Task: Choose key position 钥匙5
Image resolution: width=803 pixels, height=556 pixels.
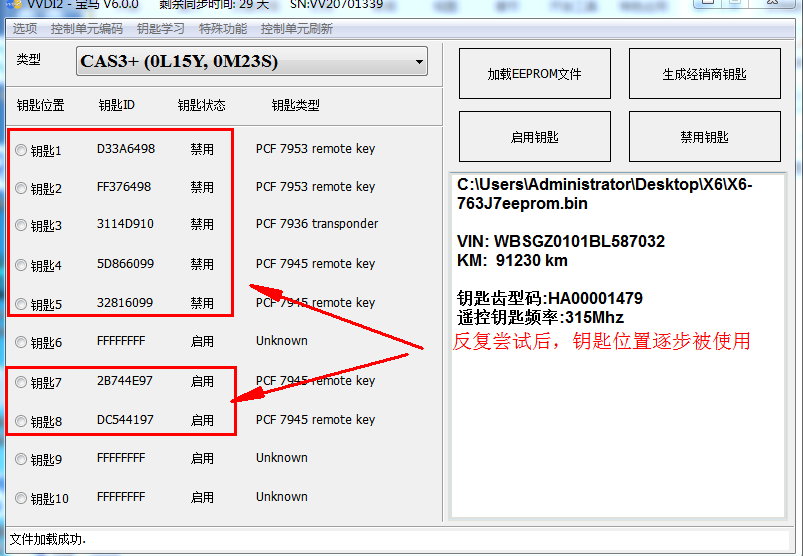Action: (x=21, y=304)
